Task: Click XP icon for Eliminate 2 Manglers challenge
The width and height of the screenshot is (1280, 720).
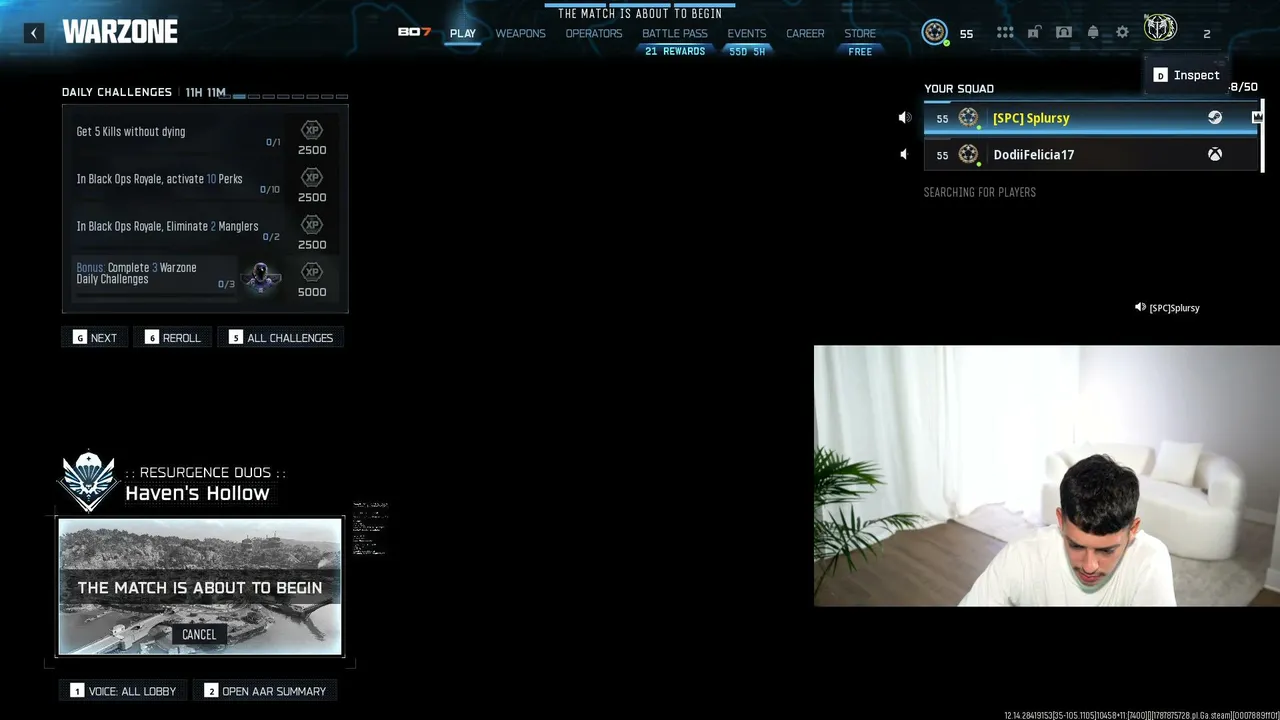Action: 312,225
